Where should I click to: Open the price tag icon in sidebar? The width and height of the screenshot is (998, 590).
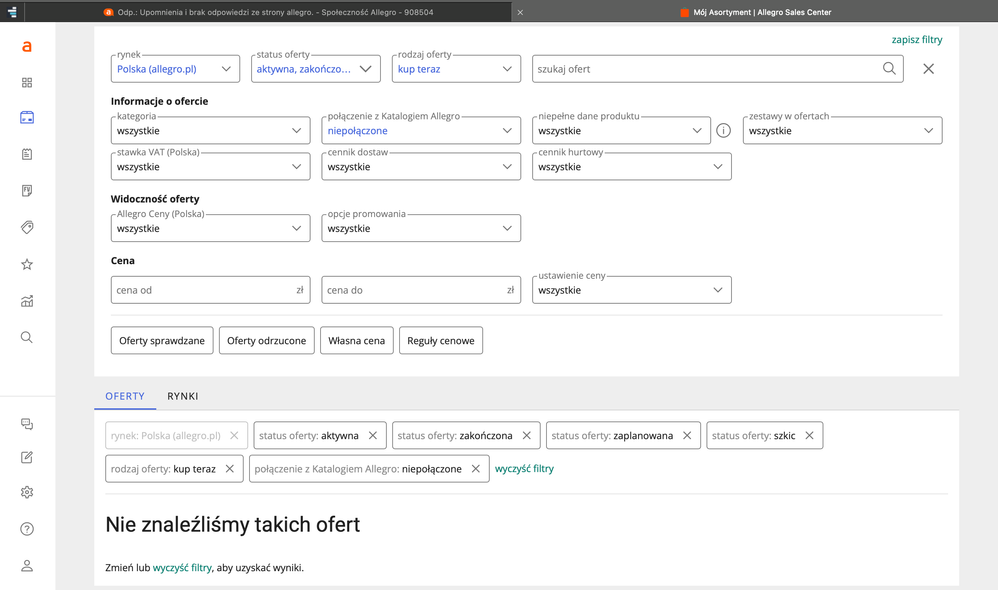(x=27, y=227)
